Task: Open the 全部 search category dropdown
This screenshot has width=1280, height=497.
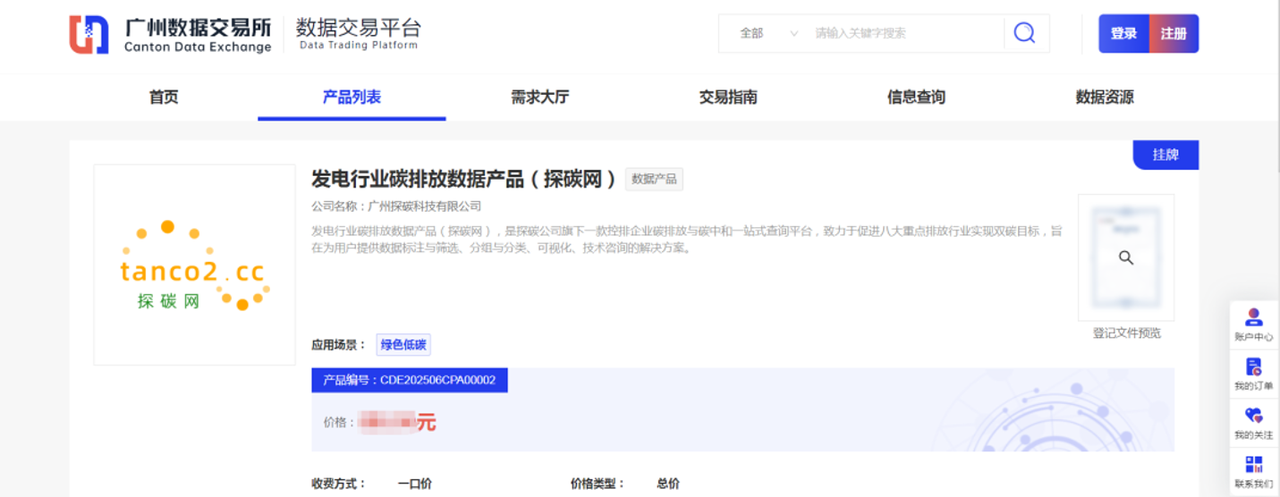Action: point(768,33)
